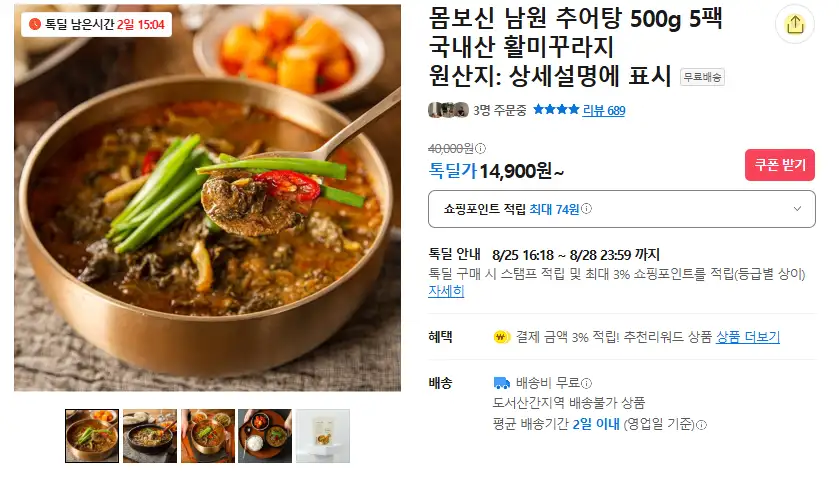This screenshot has height=488, width=839.
Task: Select the last thumbnail showing product package
Action: [x=323, y=436]
